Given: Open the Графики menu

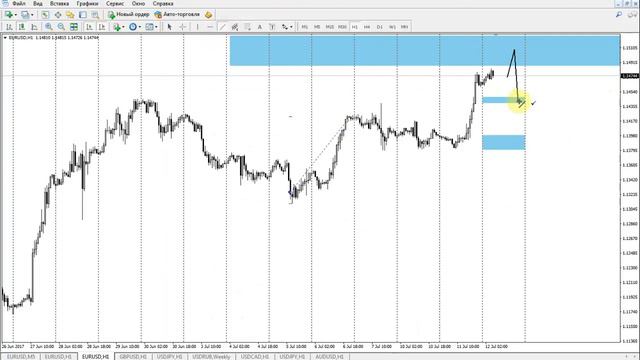Looking at the screenshot, I should click(x=87, y=4).
